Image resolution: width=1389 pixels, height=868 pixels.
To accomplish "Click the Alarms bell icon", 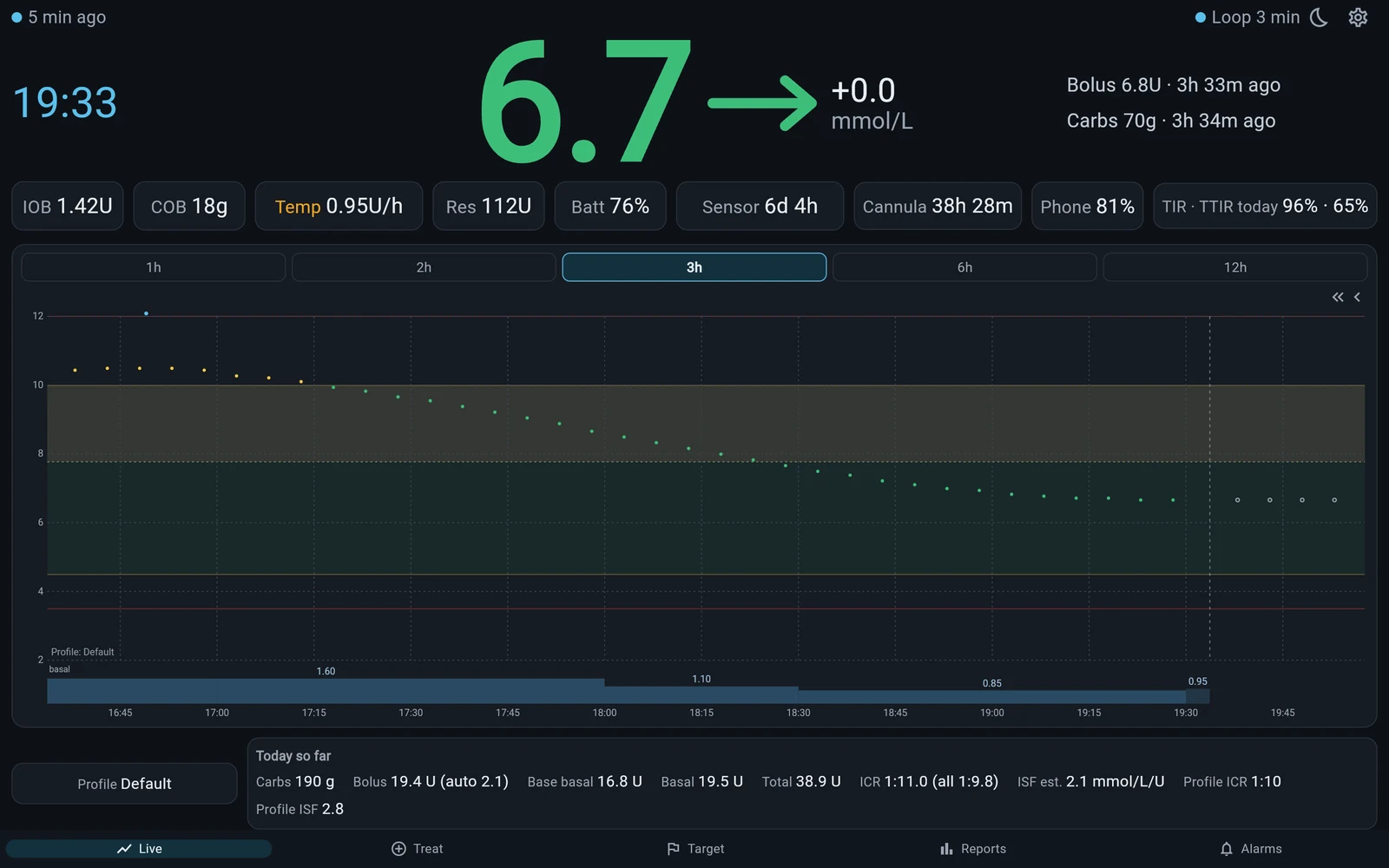I will point(1226,849).
